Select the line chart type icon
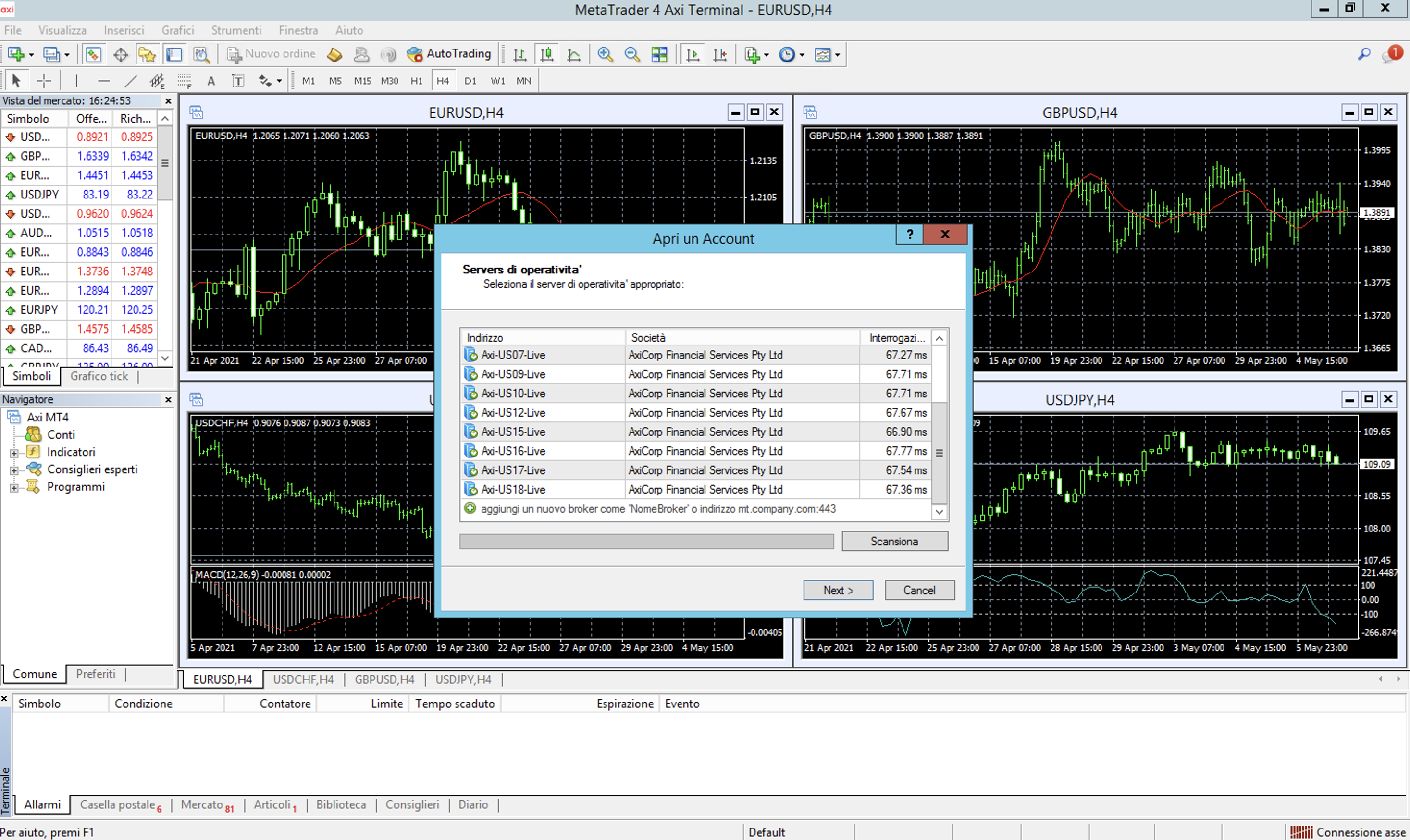The height and width of the screenshot is (840, 1410). [x=574, y=54]
